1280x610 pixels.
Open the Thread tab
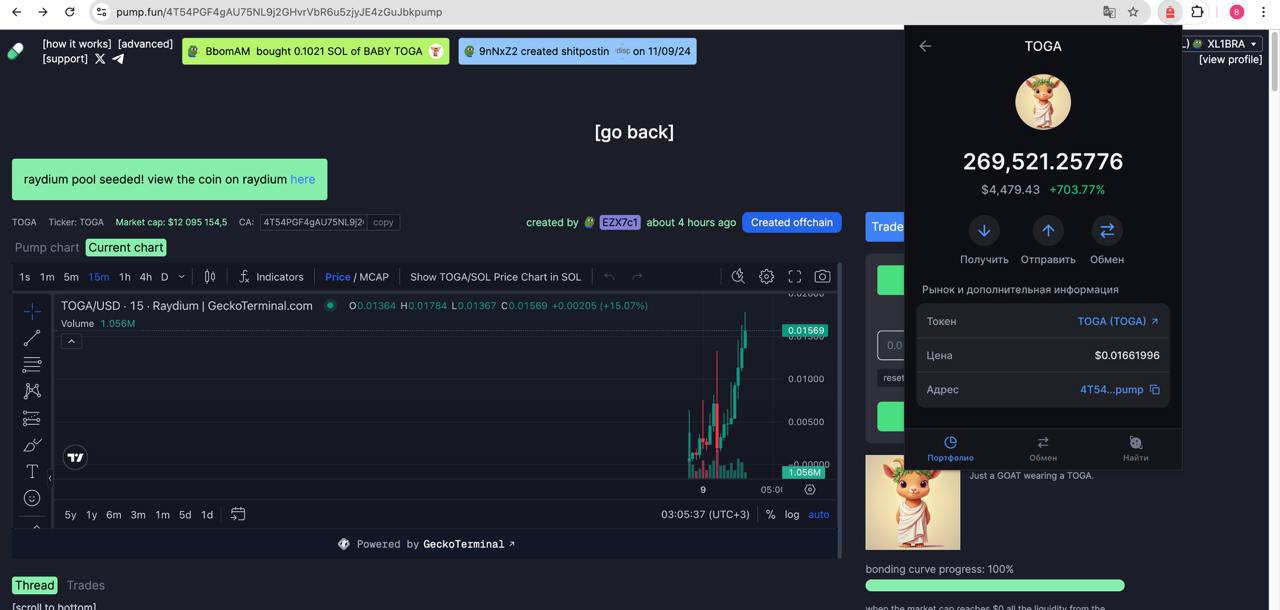34,585
